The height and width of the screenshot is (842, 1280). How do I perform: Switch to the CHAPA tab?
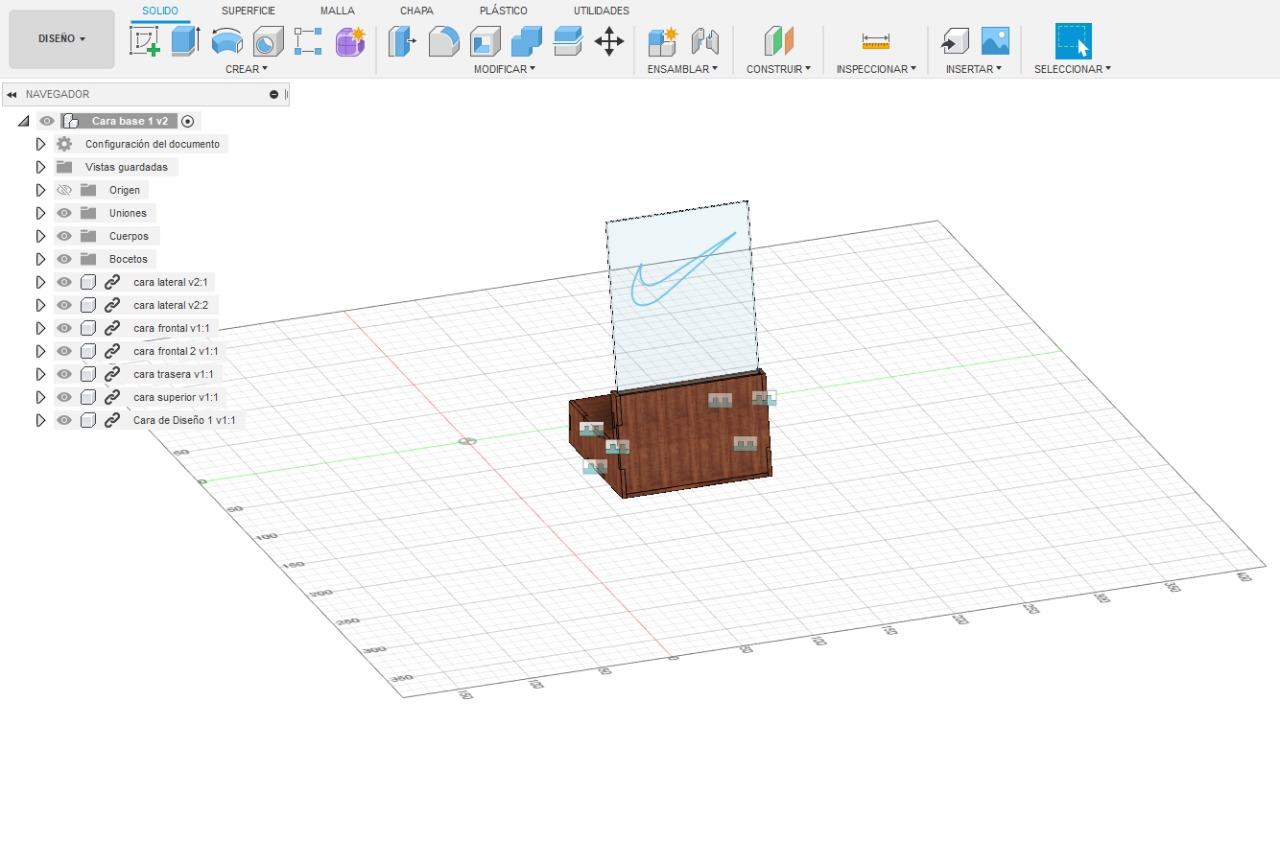417,11
